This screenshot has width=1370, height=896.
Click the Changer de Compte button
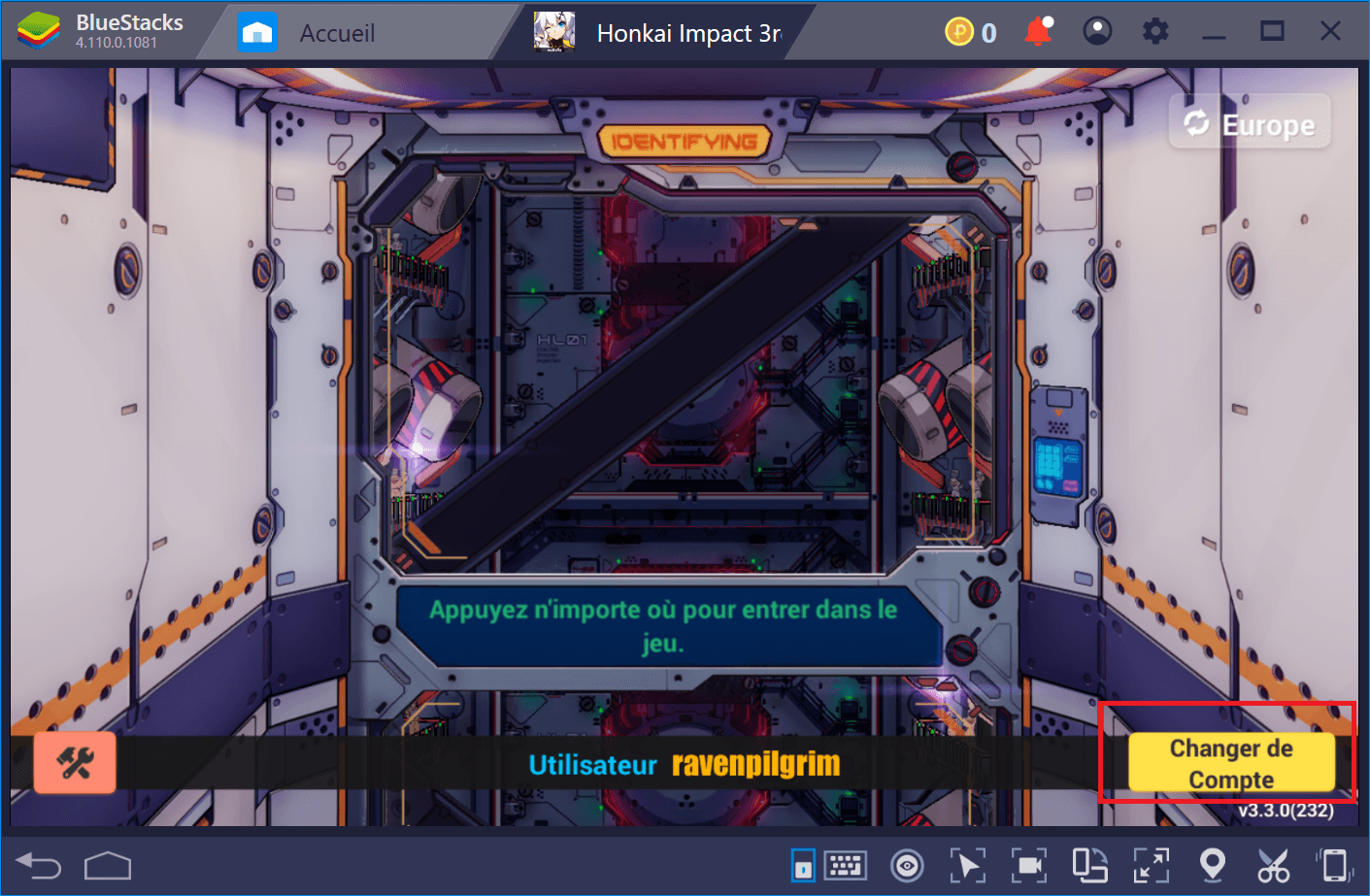1231,763
